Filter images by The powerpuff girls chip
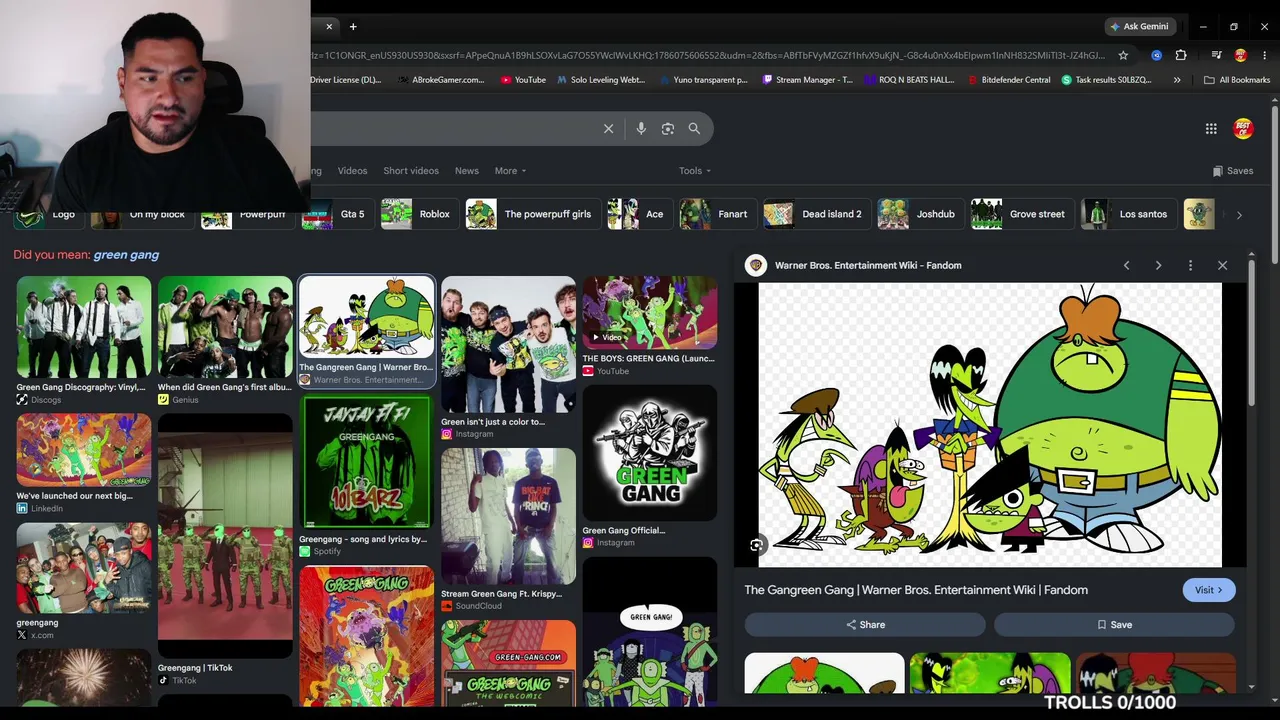The width and height of the screenshot is (1280, 720). click(x=531, y=214)
